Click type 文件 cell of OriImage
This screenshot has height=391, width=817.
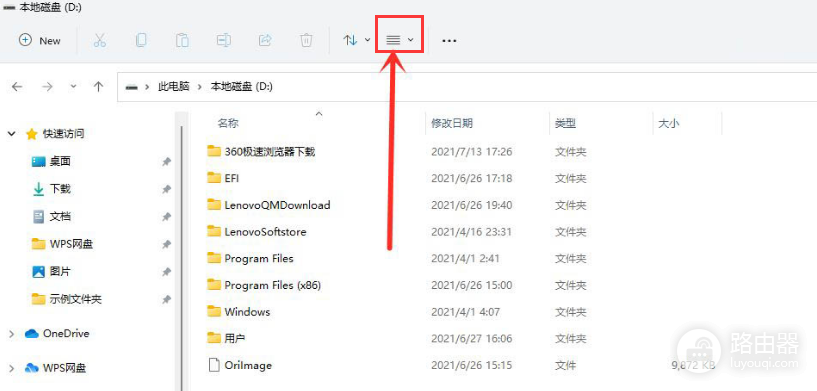565,365
